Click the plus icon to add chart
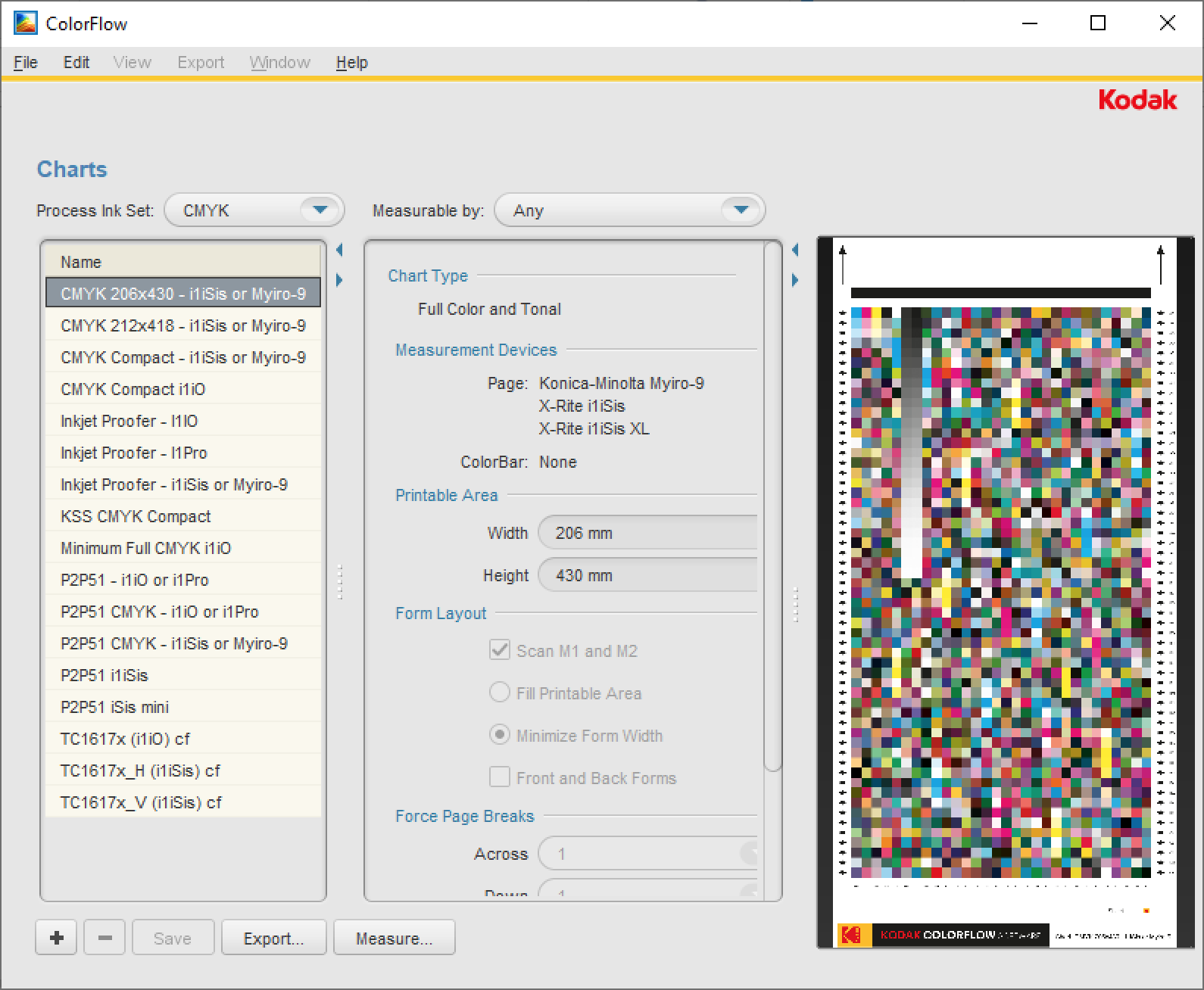Viewport: 1204px width, 990px height. point(56,938)
